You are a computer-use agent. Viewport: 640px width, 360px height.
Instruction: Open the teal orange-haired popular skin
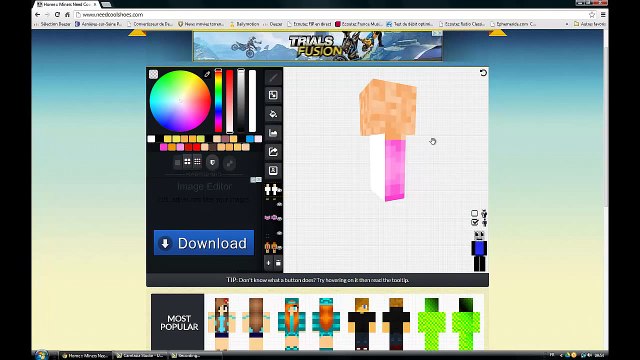(291, 324)
